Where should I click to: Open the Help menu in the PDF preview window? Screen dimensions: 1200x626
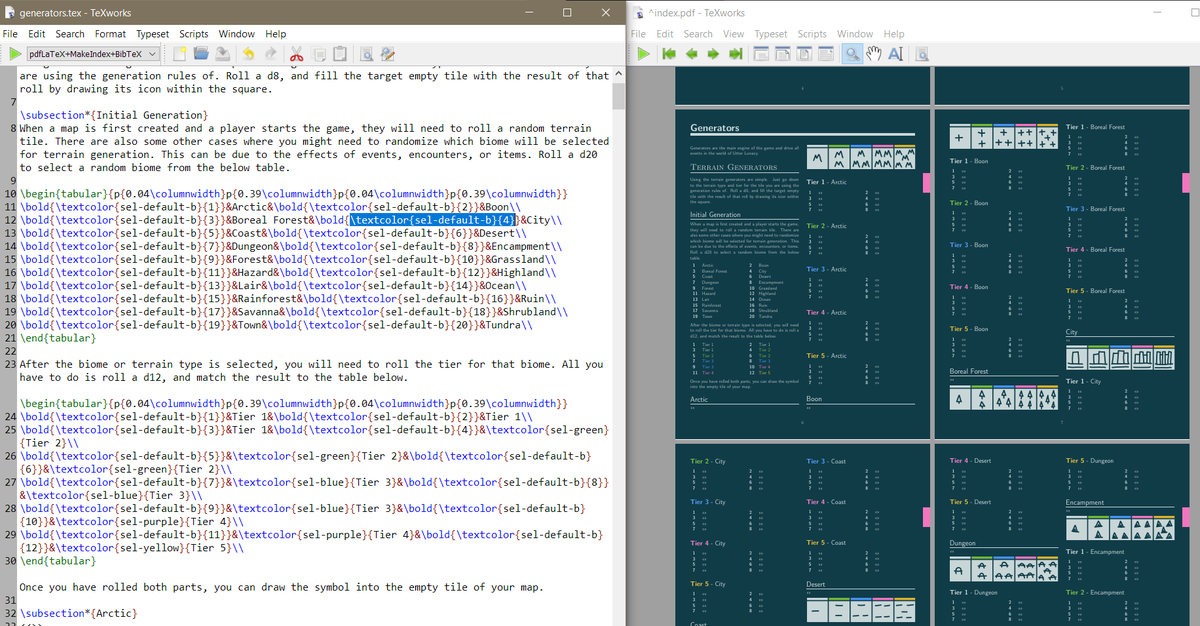click(893, 34)
